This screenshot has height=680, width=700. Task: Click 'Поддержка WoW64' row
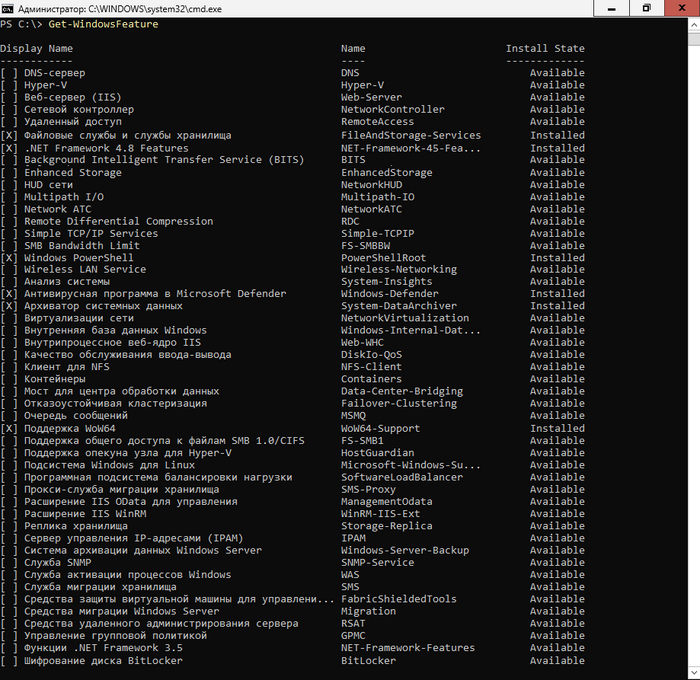coord(70,428)
